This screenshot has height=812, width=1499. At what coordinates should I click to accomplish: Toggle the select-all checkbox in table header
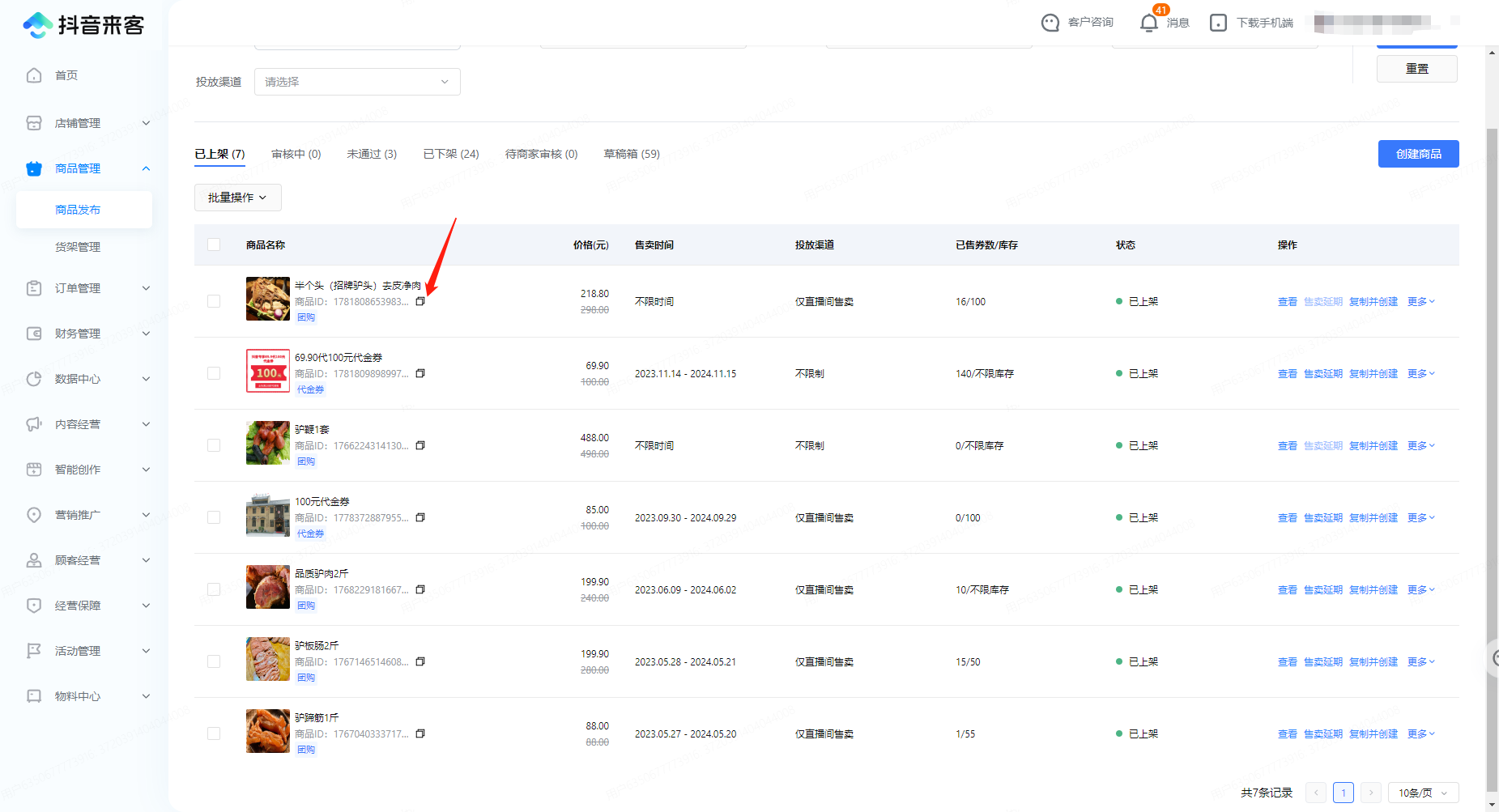[x=214, y=244]
